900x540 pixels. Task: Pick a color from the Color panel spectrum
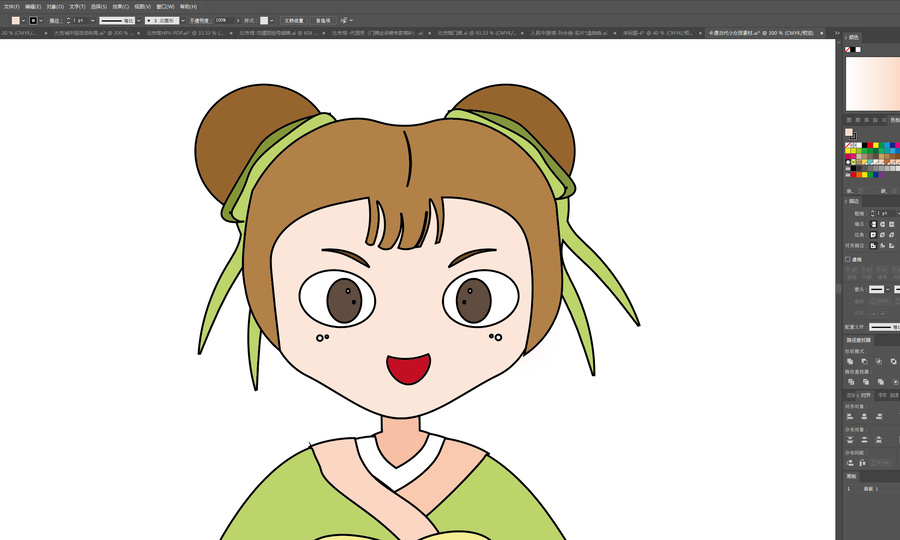(x=873, y=84)
